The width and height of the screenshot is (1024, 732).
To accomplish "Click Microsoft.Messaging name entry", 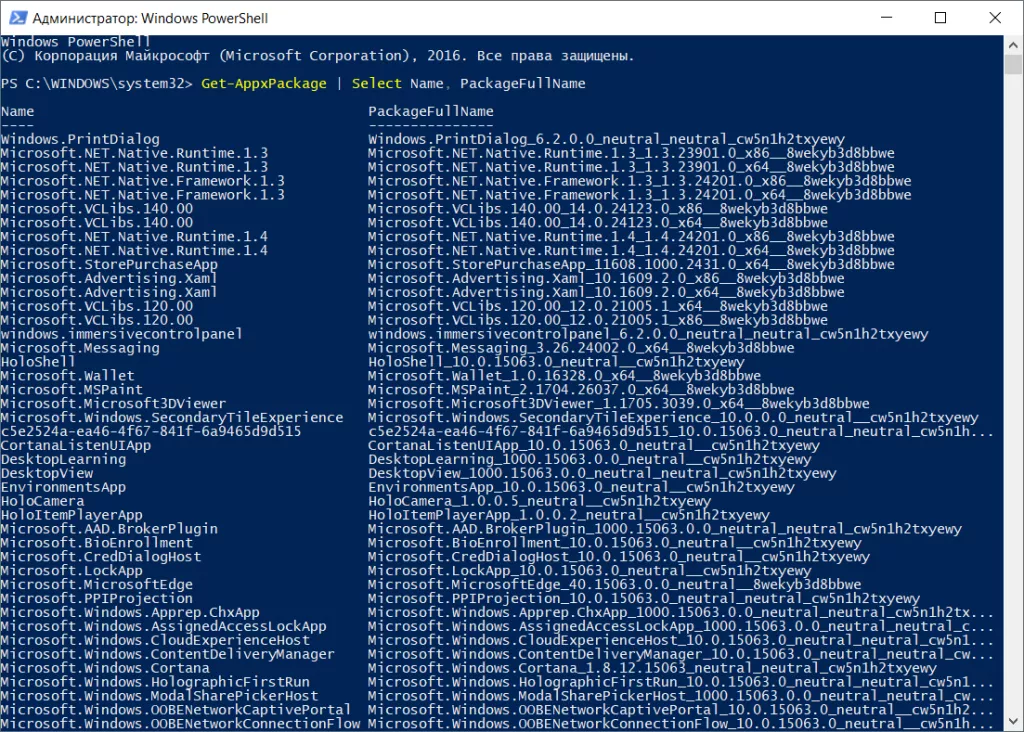I will (80, 348).
